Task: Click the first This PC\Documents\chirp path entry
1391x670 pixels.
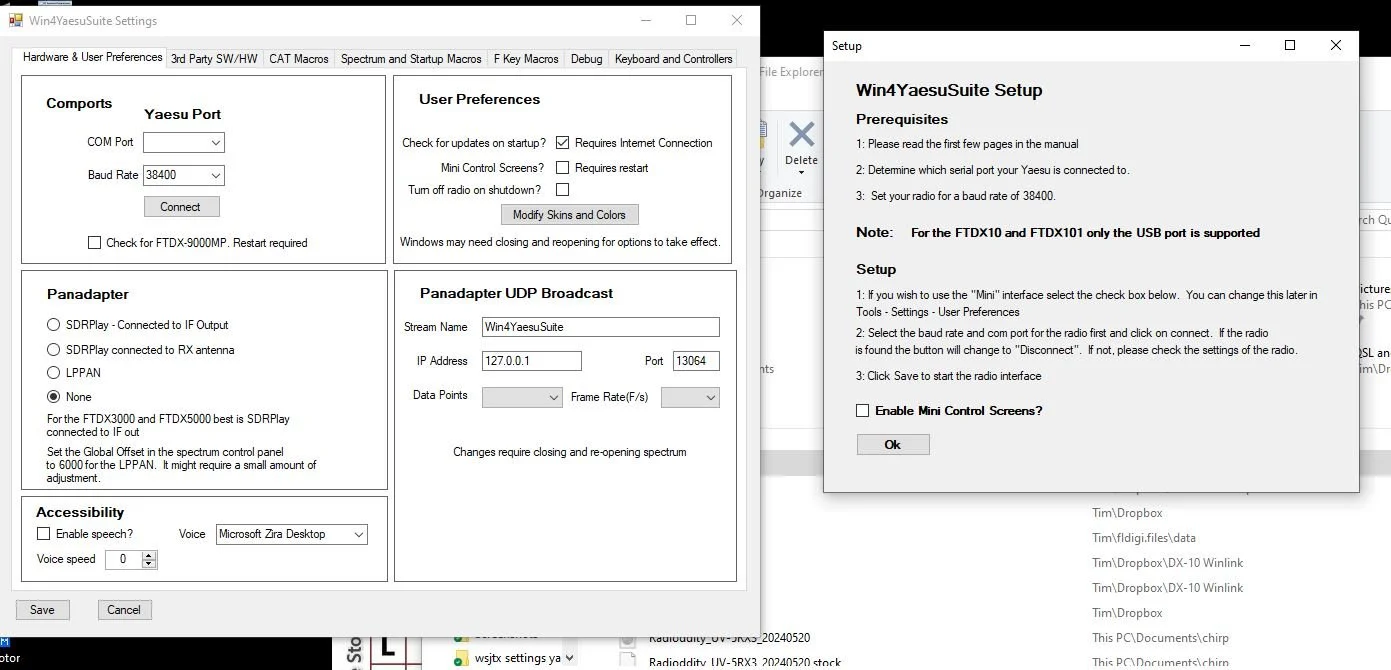Action: pyautogui.click(x=1160, y=638)
